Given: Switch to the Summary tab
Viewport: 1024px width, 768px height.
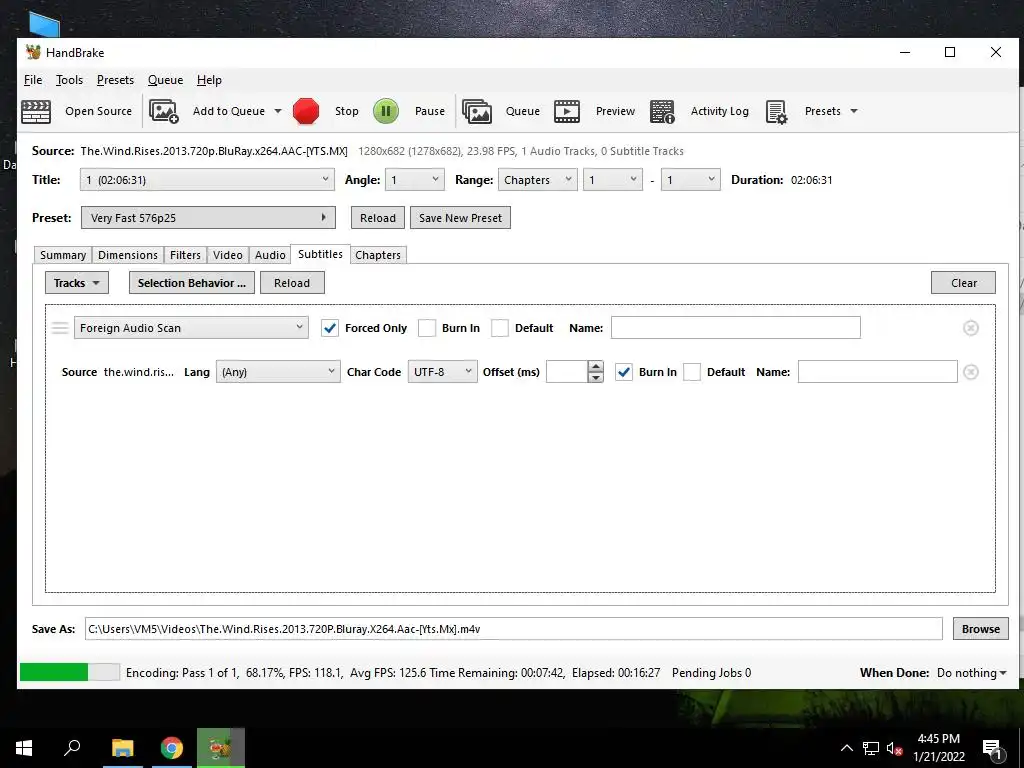Looking at the screenshot, I should [63, 255].
